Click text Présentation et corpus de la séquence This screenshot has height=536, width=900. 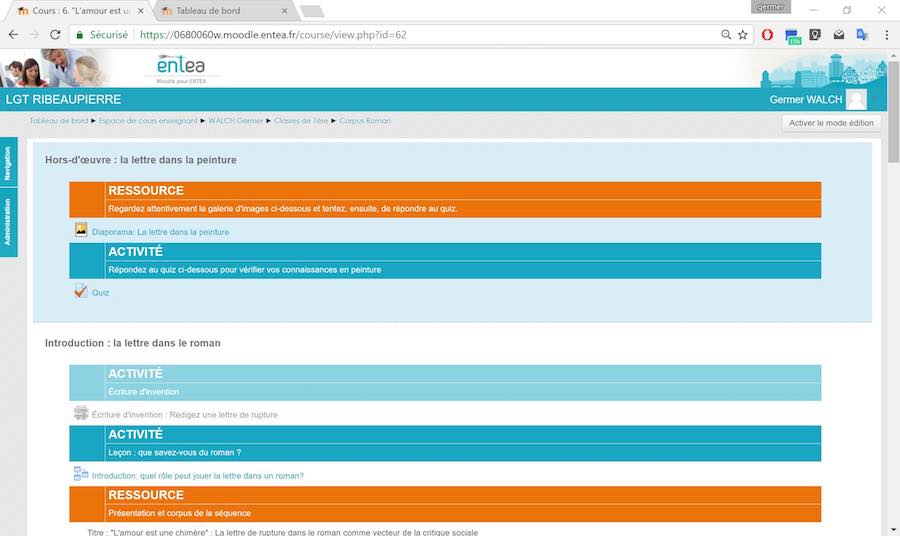coord(179,513)
